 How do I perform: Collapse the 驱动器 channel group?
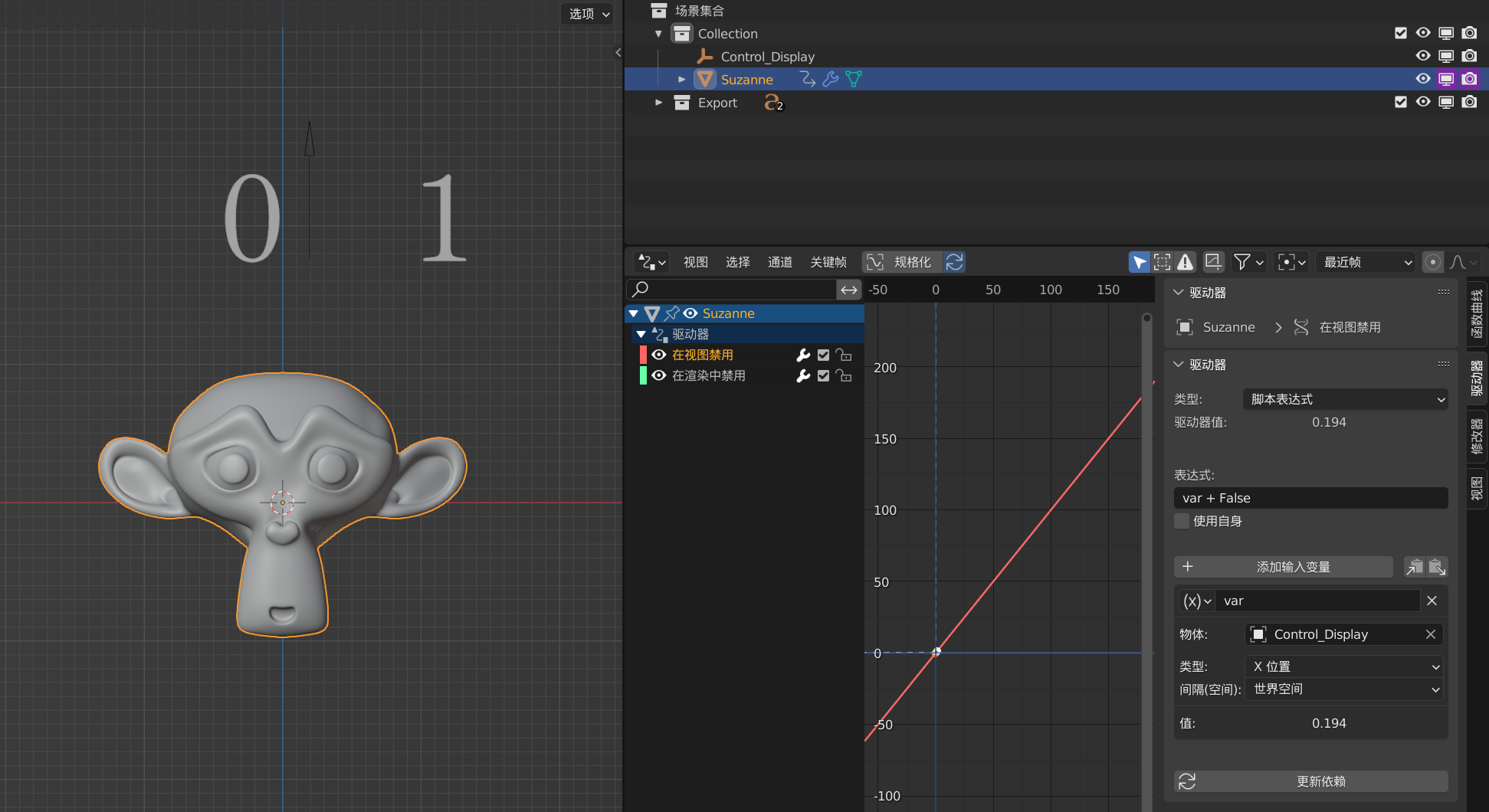pos(641,334)
